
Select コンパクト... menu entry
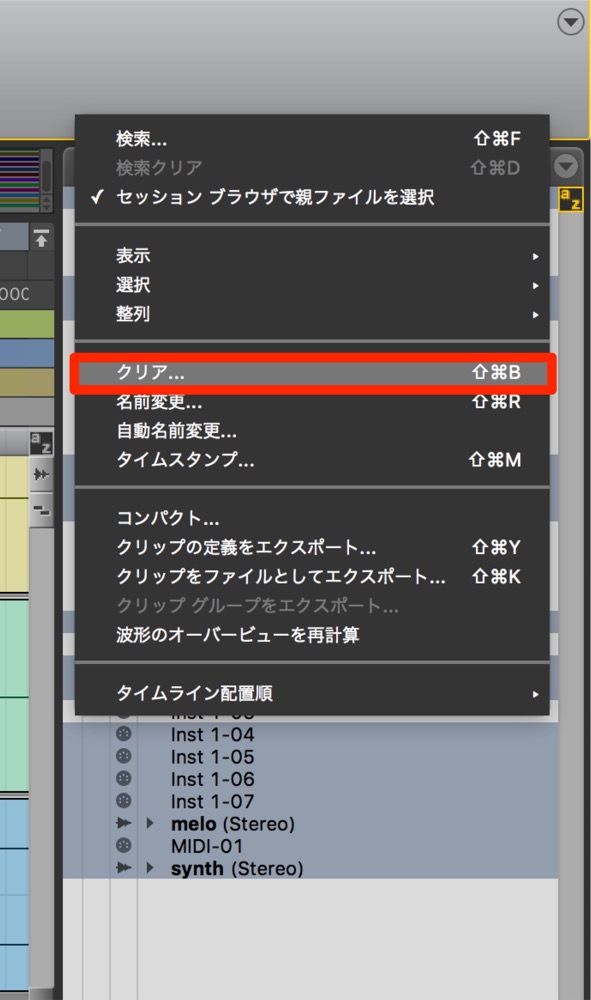point(312,518)
